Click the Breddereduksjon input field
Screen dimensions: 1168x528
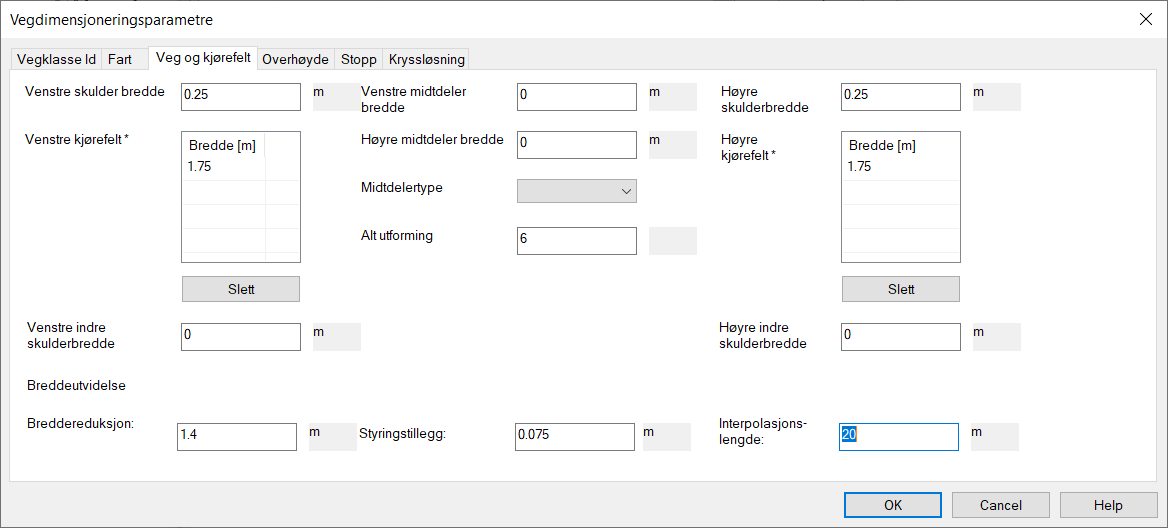point(236,436)
